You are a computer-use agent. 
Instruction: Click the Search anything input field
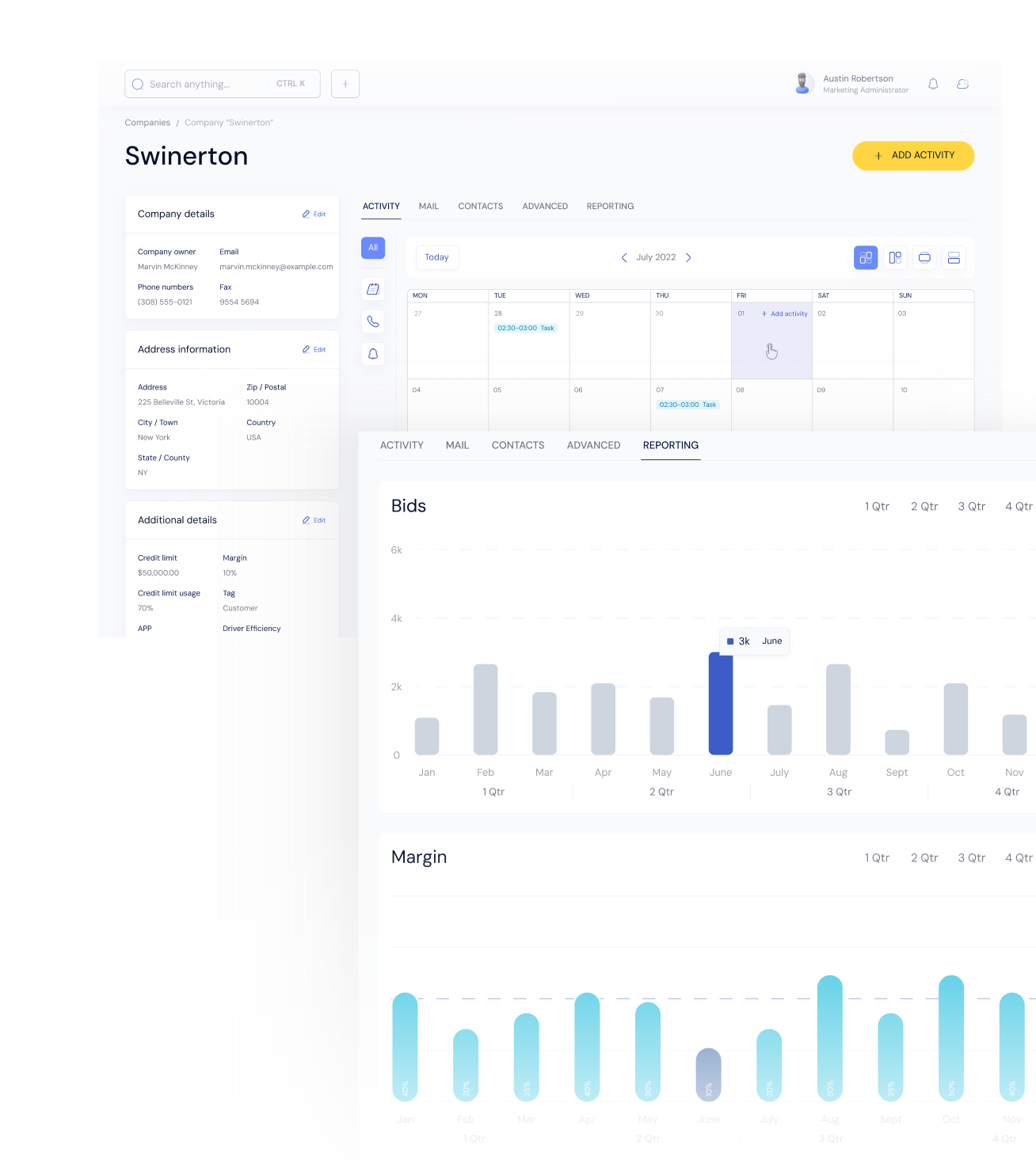210,84
